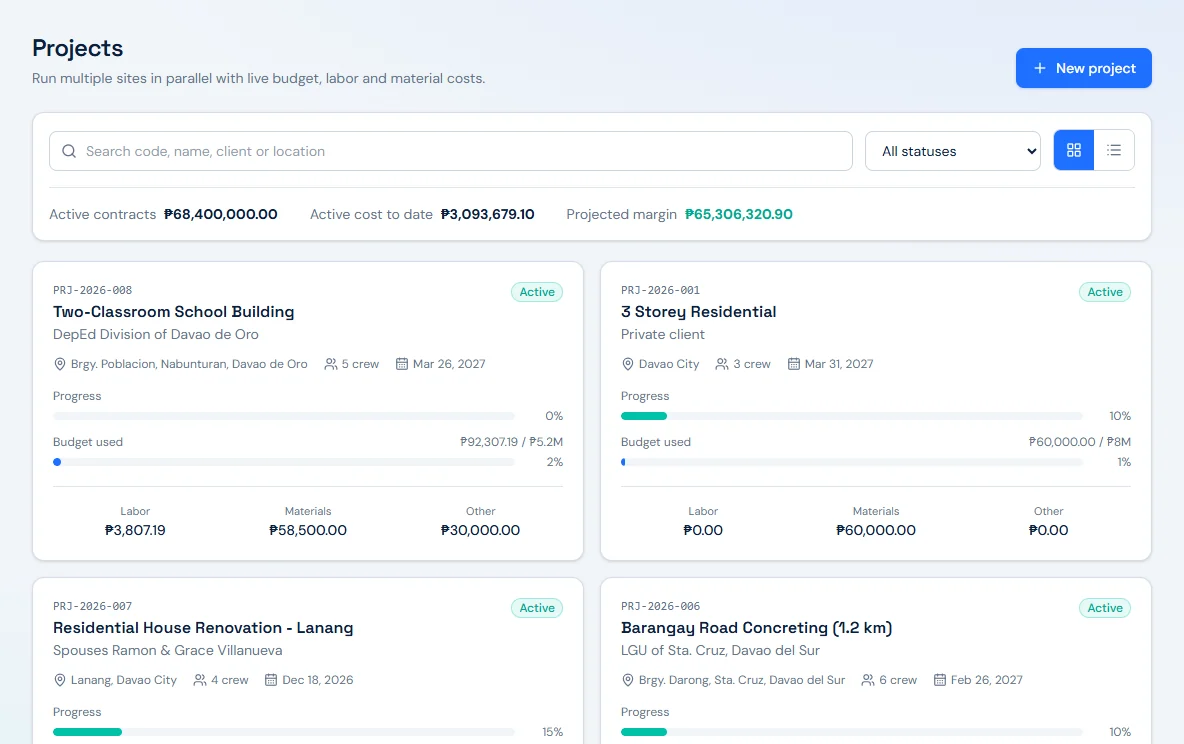Click Active badge on PRJ-2026-008 card
Screen dimensions: 1184x744
(537, 292)
